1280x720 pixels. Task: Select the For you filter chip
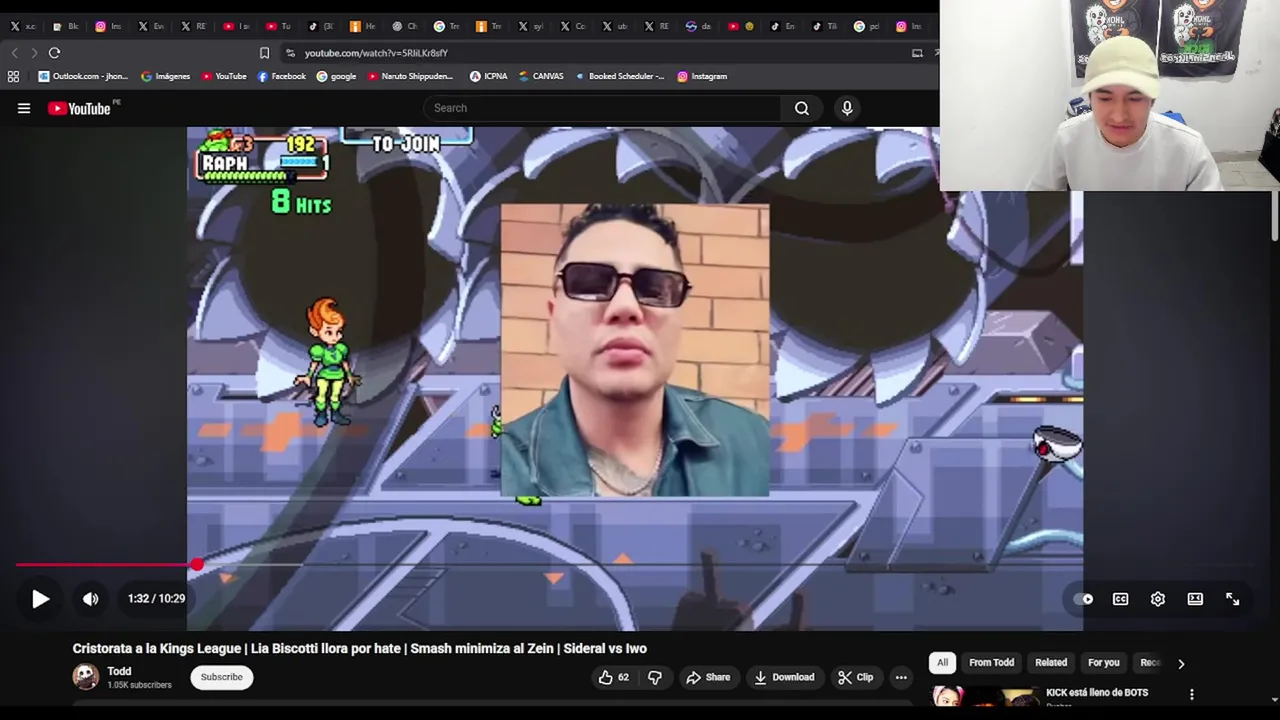point(1104,662)
